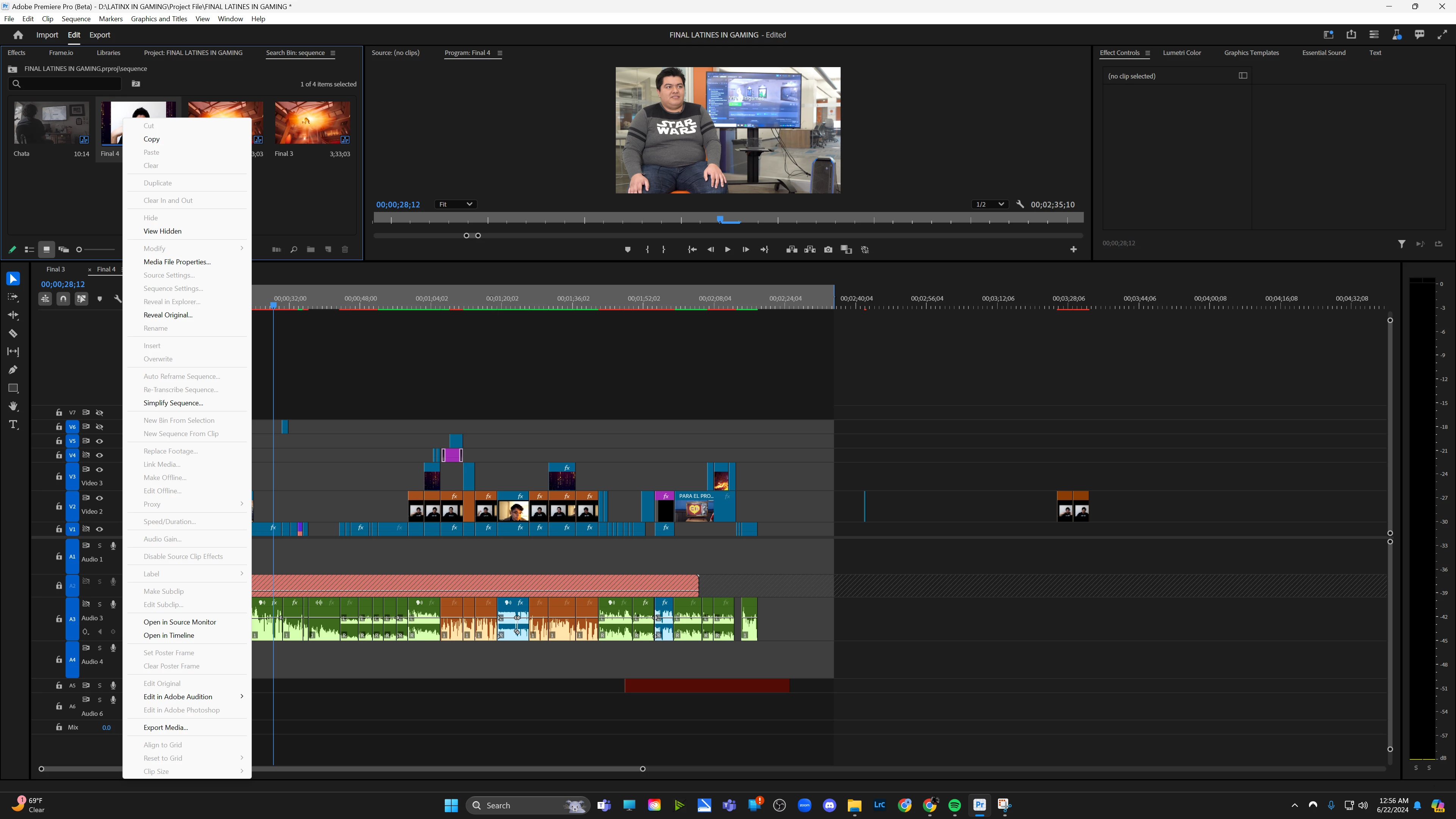Open the 1/2 playback resolution dropdown
The image size is (1456, 819).
[989, 204]
